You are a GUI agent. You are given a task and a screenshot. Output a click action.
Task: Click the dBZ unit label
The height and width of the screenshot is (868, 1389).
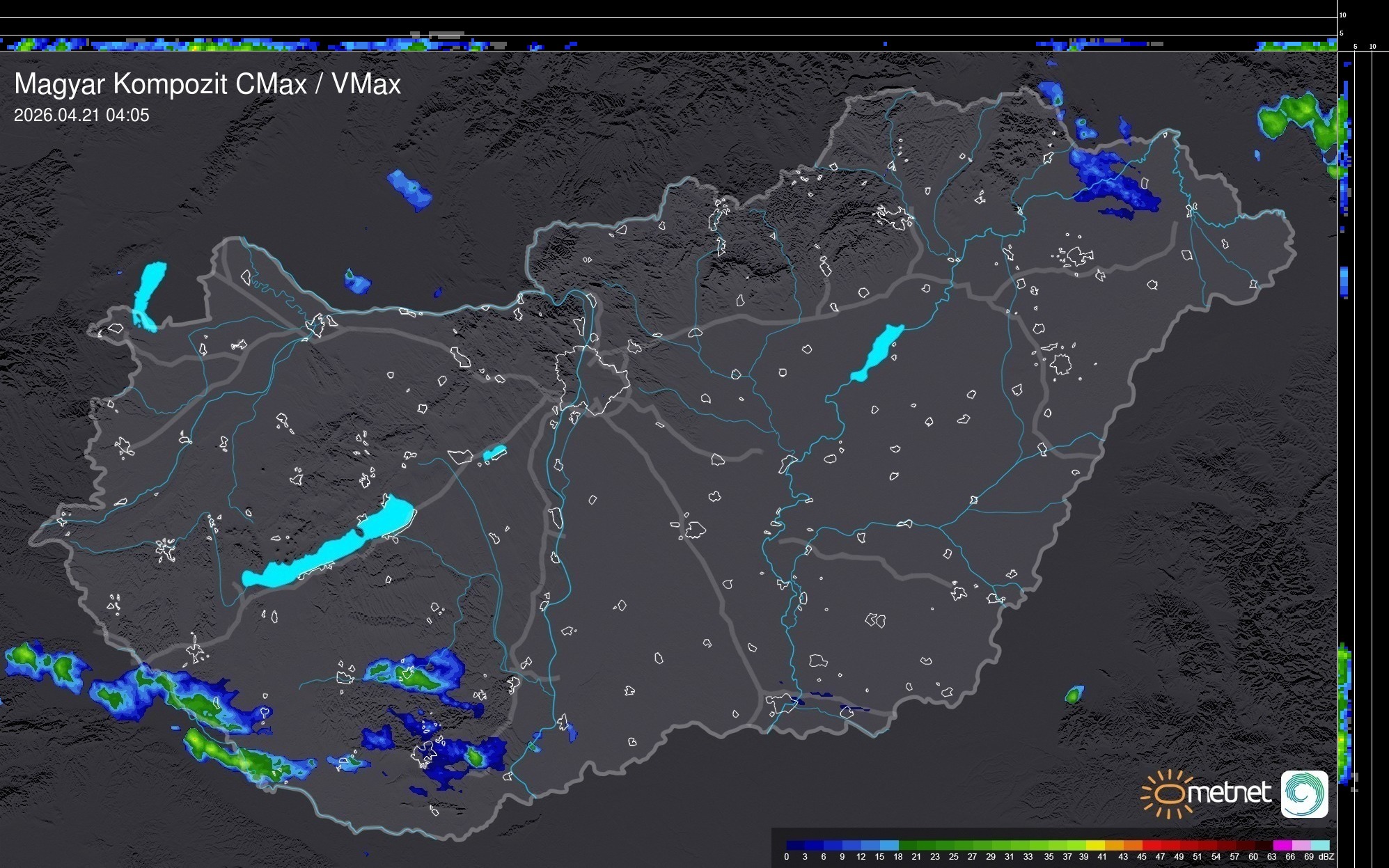pyautogui.click(x=1326, y=857)
